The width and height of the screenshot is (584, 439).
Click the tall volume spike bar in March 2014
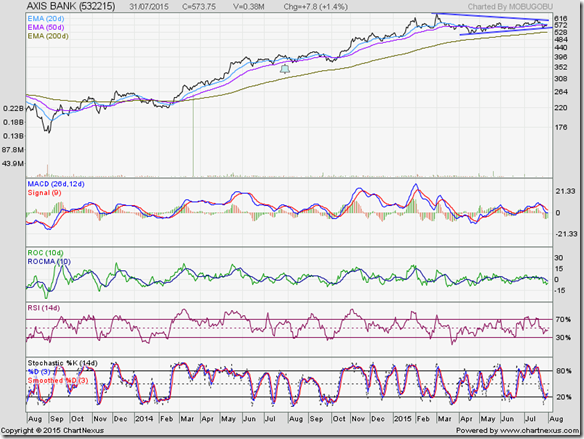[193, 138]
